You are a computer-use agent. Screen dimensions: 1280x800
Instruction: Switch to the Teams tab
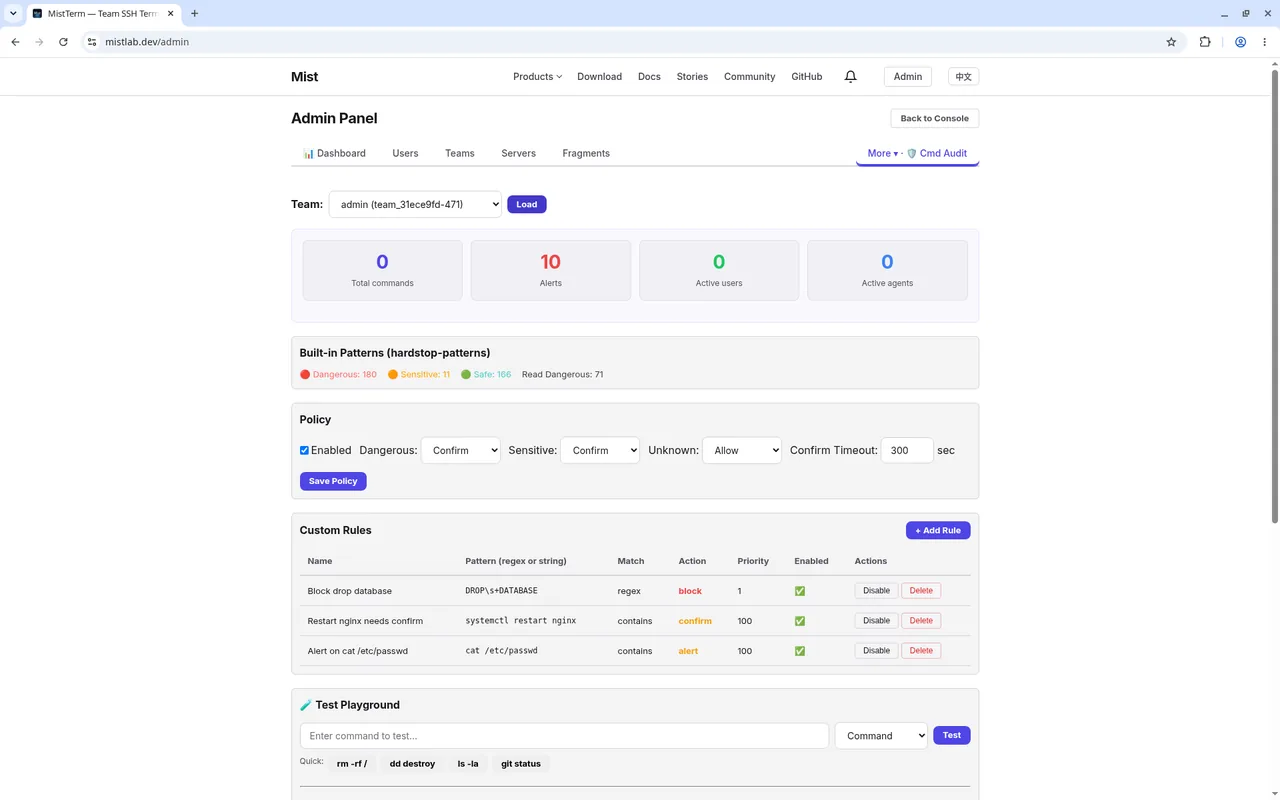pyautogui.click(x=460, y=153)
